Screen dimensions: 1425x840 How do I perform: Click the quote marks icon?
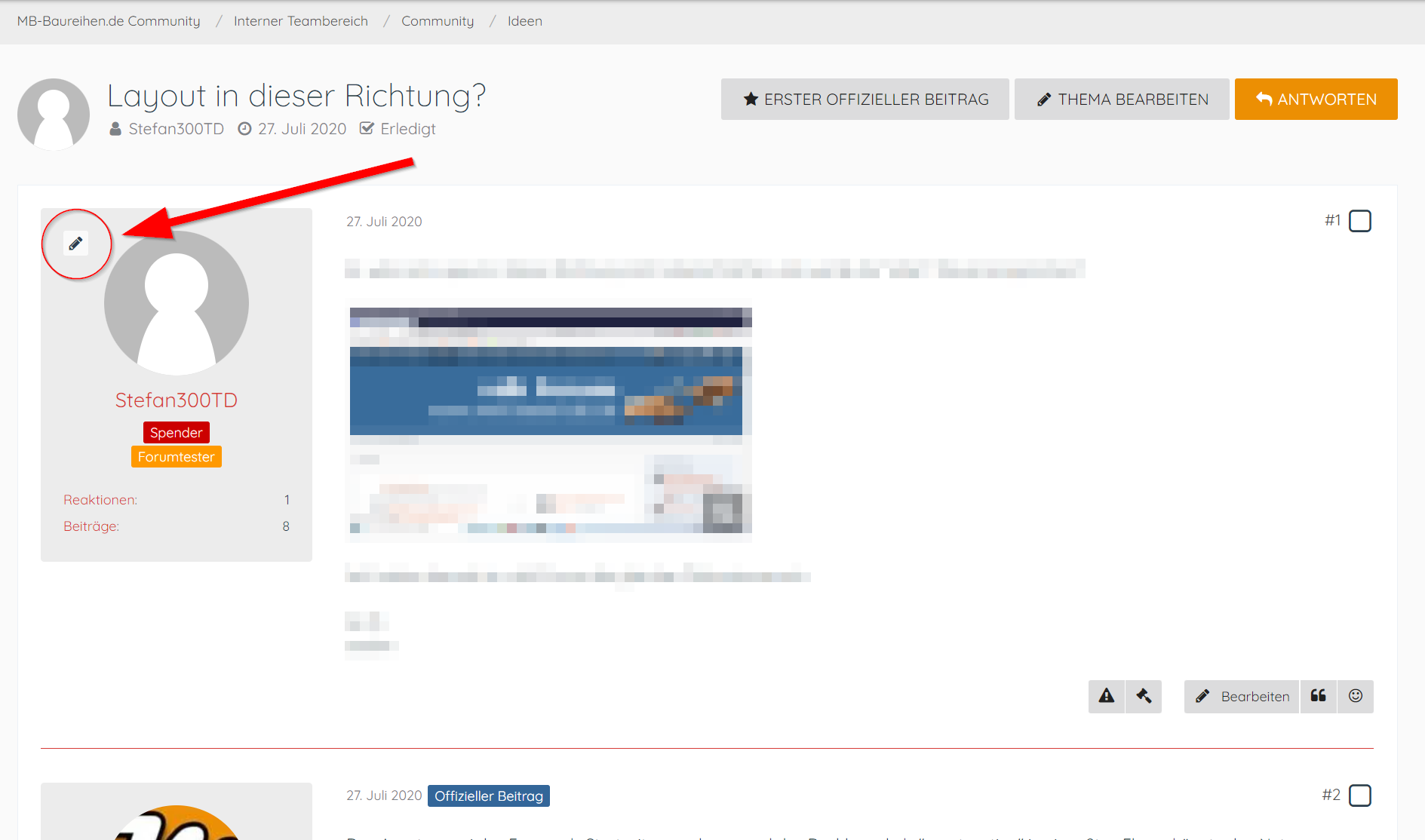point(1318,696)
